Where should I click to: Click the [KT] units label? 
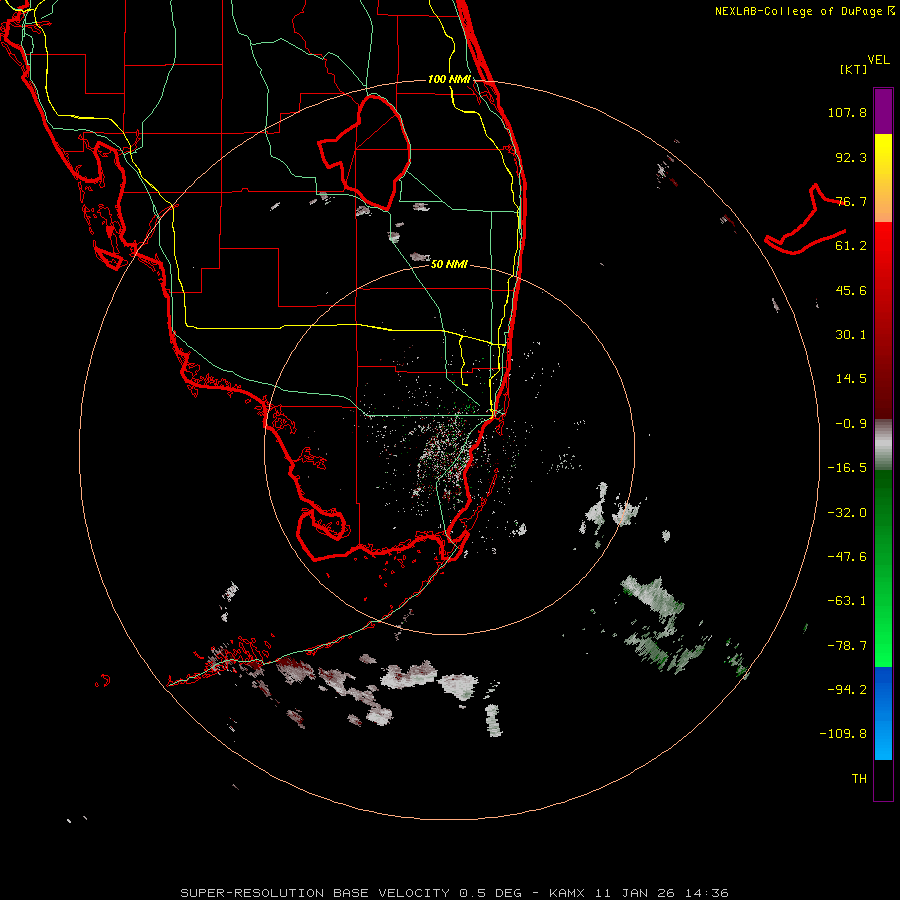pos(854,69)
